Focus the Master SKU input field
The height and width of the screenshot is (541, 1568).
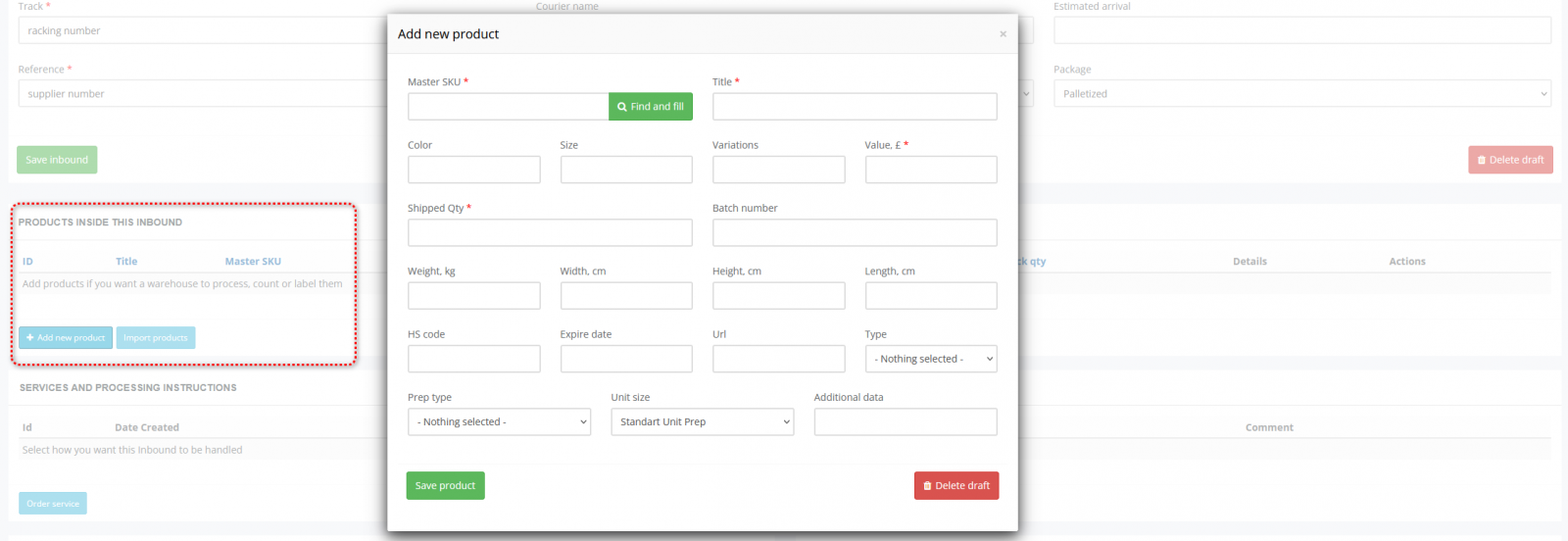pos(508,107)
